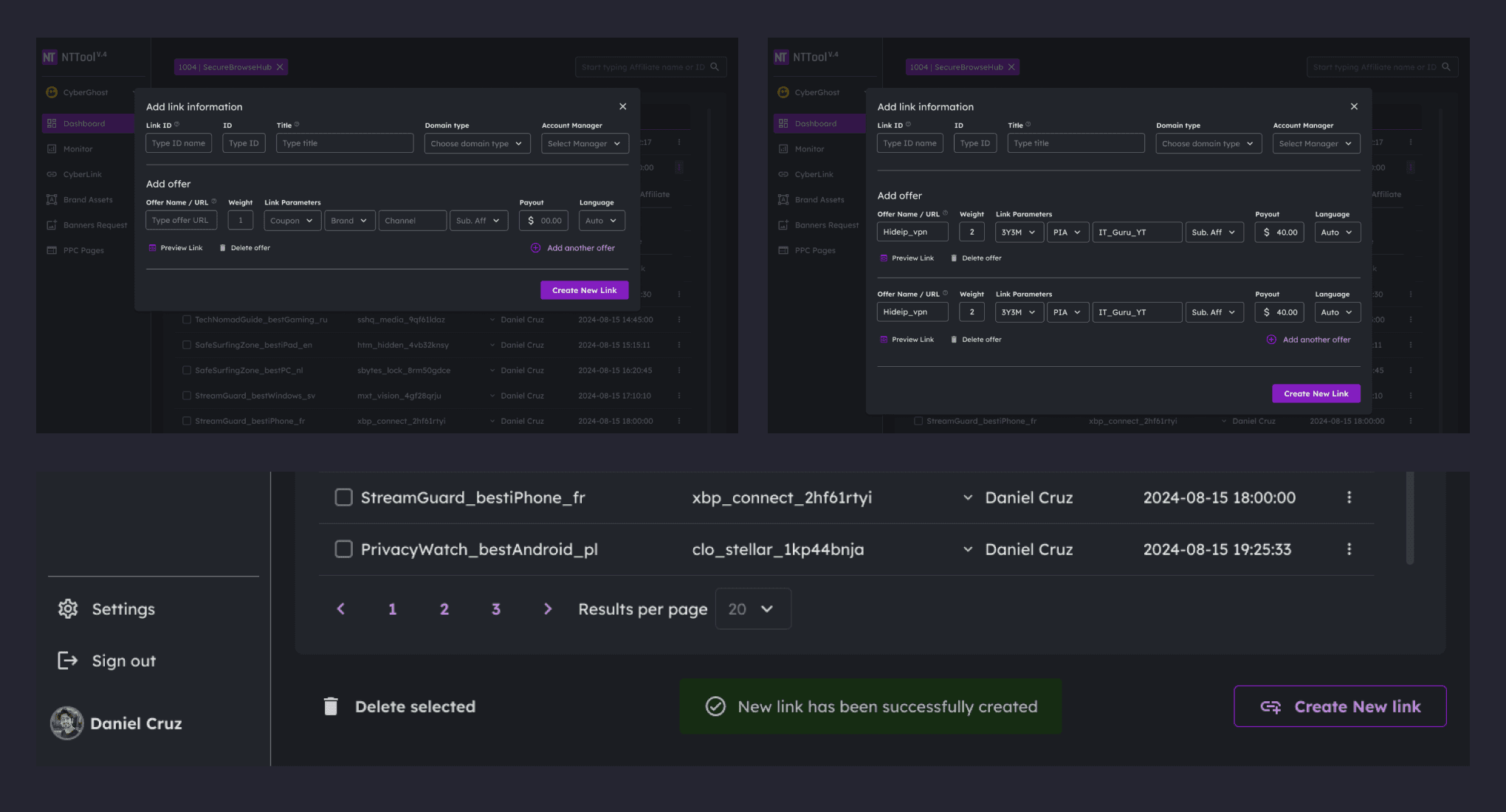Image resolution: width=1506 pixels, height=812 pixels.
Task: Open the Results per page dropdown
Action: (x=752, y=609)
